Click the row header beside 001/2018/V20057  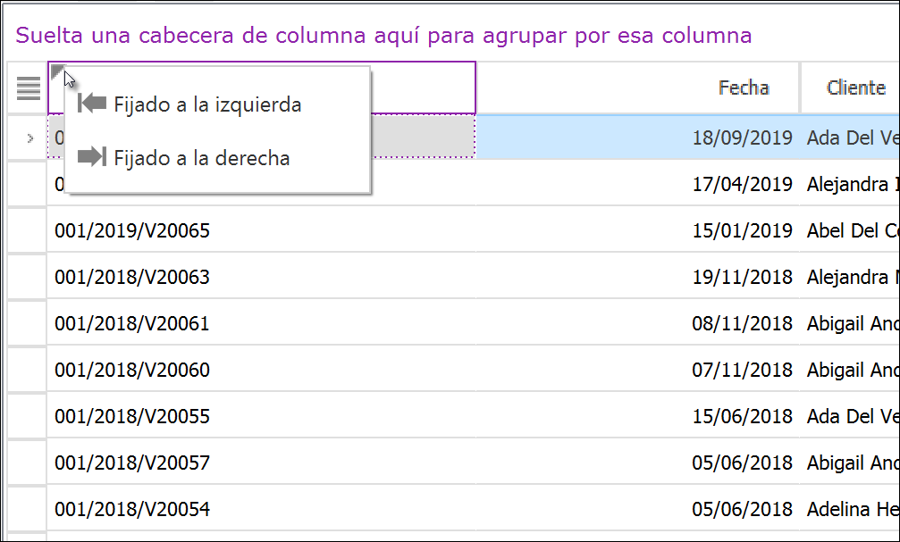point(26,462)
